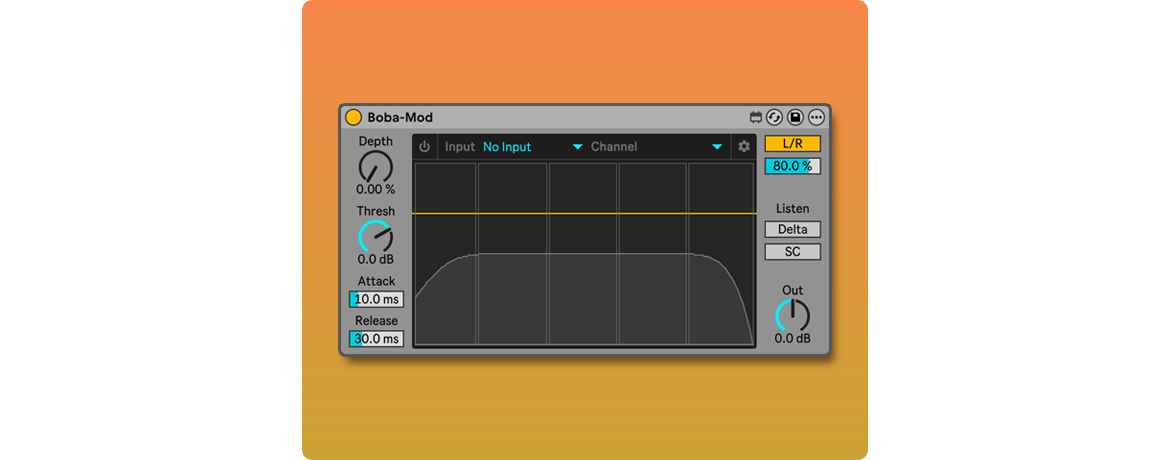The image size is (1170, 460).
Task: Enable SC listen mode
Action: (x=792, y=252)
